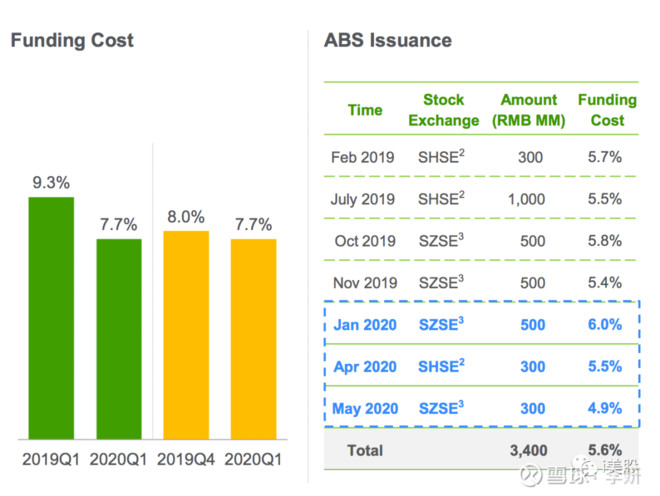This screenshot has height=496, width=660.
Task: Click the Apr 2020 row label
Action: coord(365,367)
